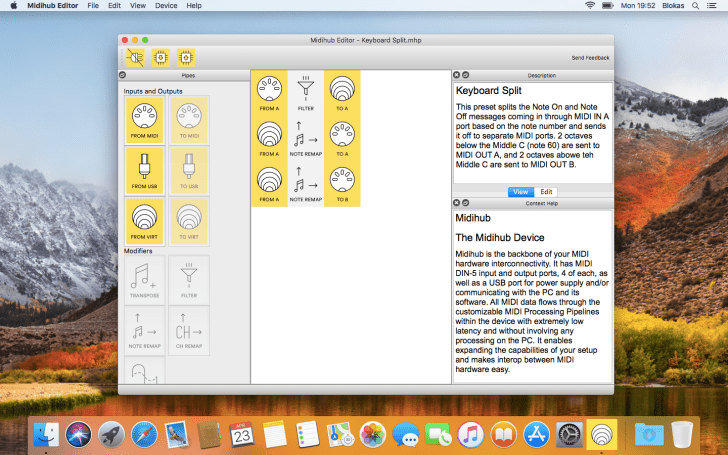Select FROM A pipe in second pipeline row
Screen dimensions: 728x455
click(269, 138)
